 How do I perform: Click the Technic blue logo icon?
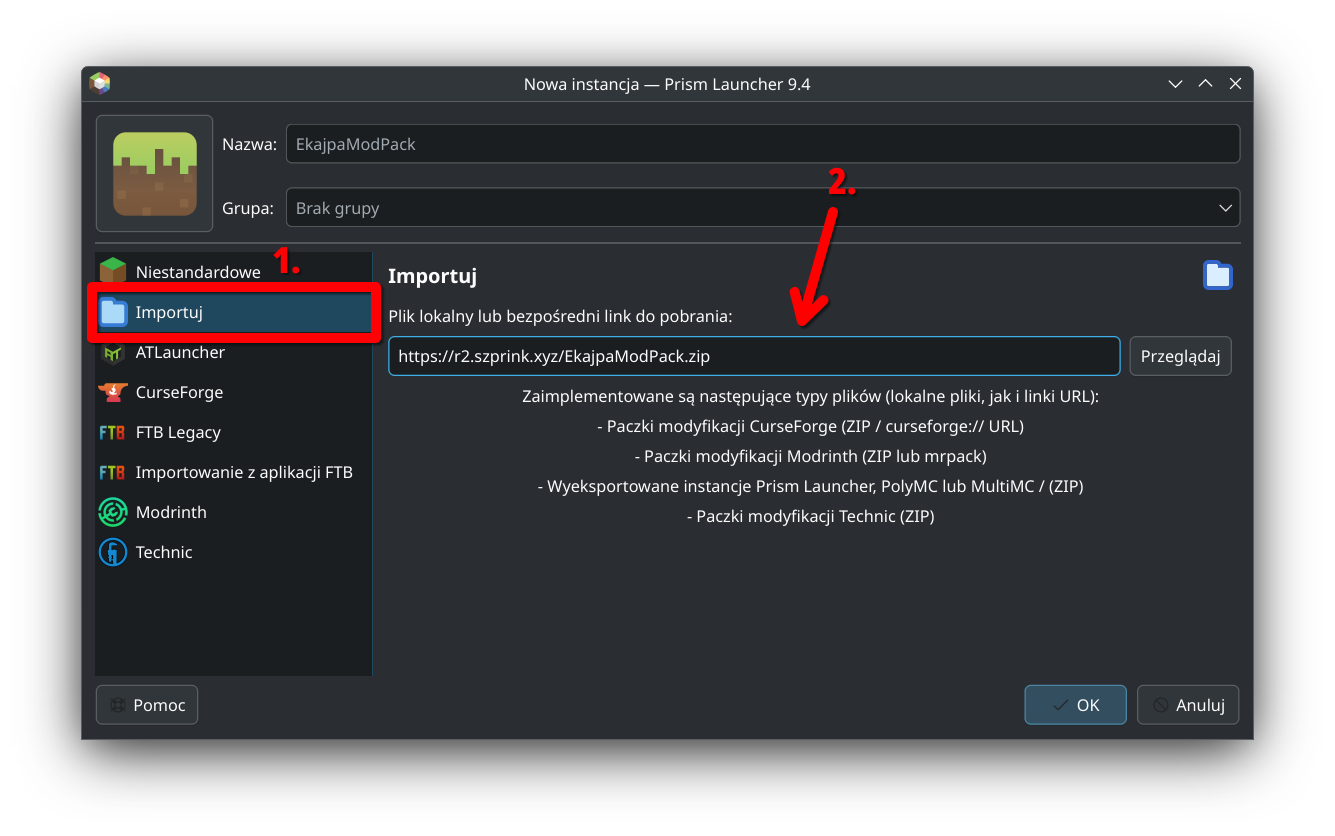click(x=113, y=552)
